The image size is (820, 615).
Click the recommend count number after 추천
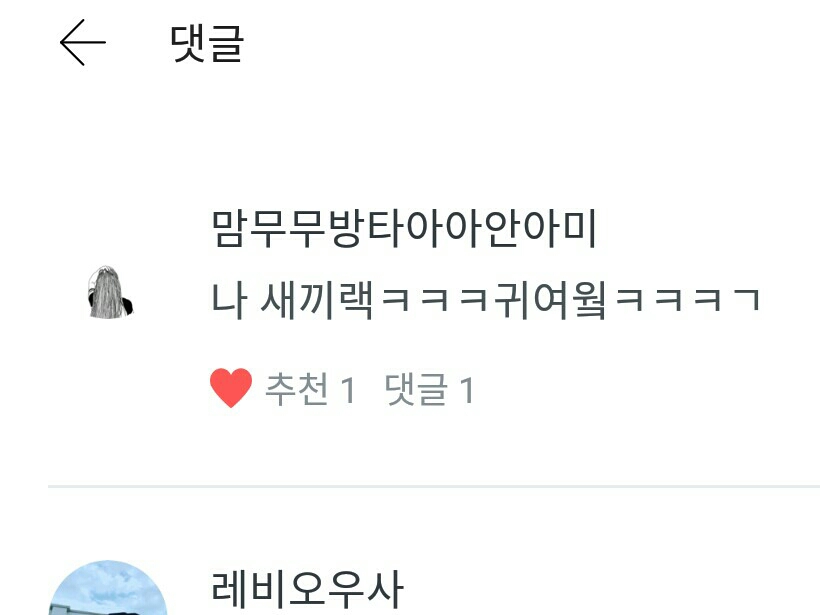pyautogui.click(x=348, y=390)
